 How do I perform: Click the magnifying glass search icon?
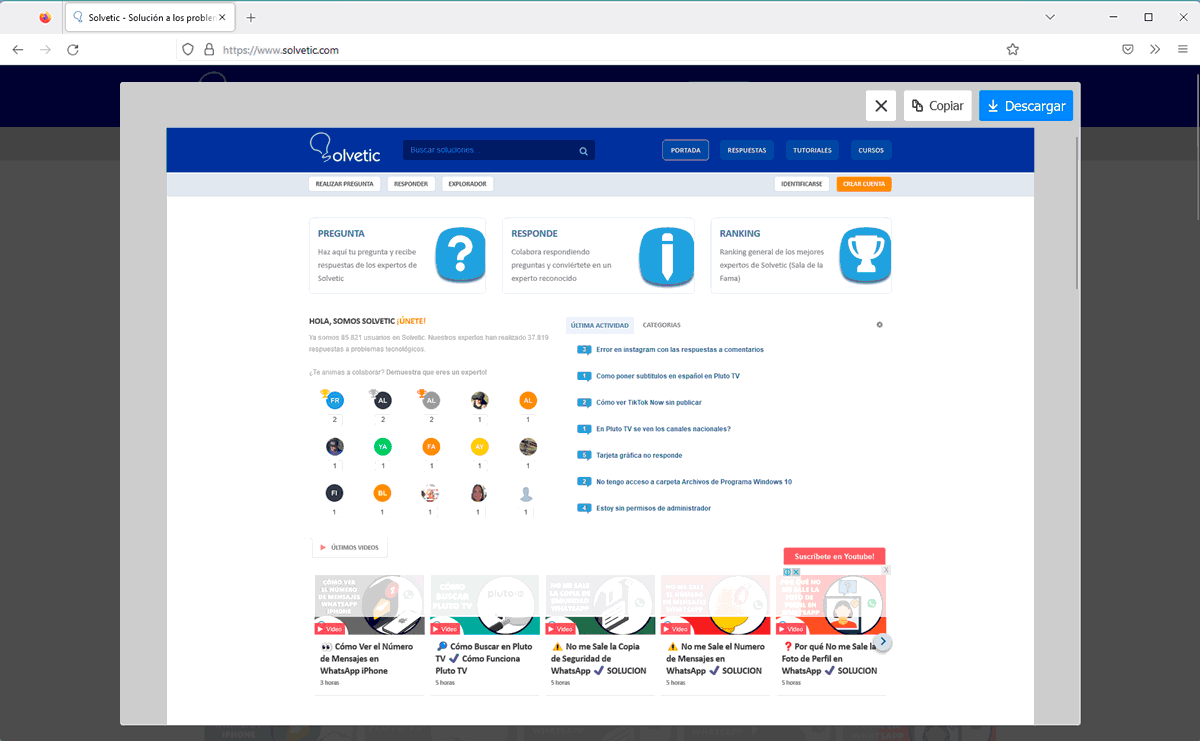click(583, 150)
